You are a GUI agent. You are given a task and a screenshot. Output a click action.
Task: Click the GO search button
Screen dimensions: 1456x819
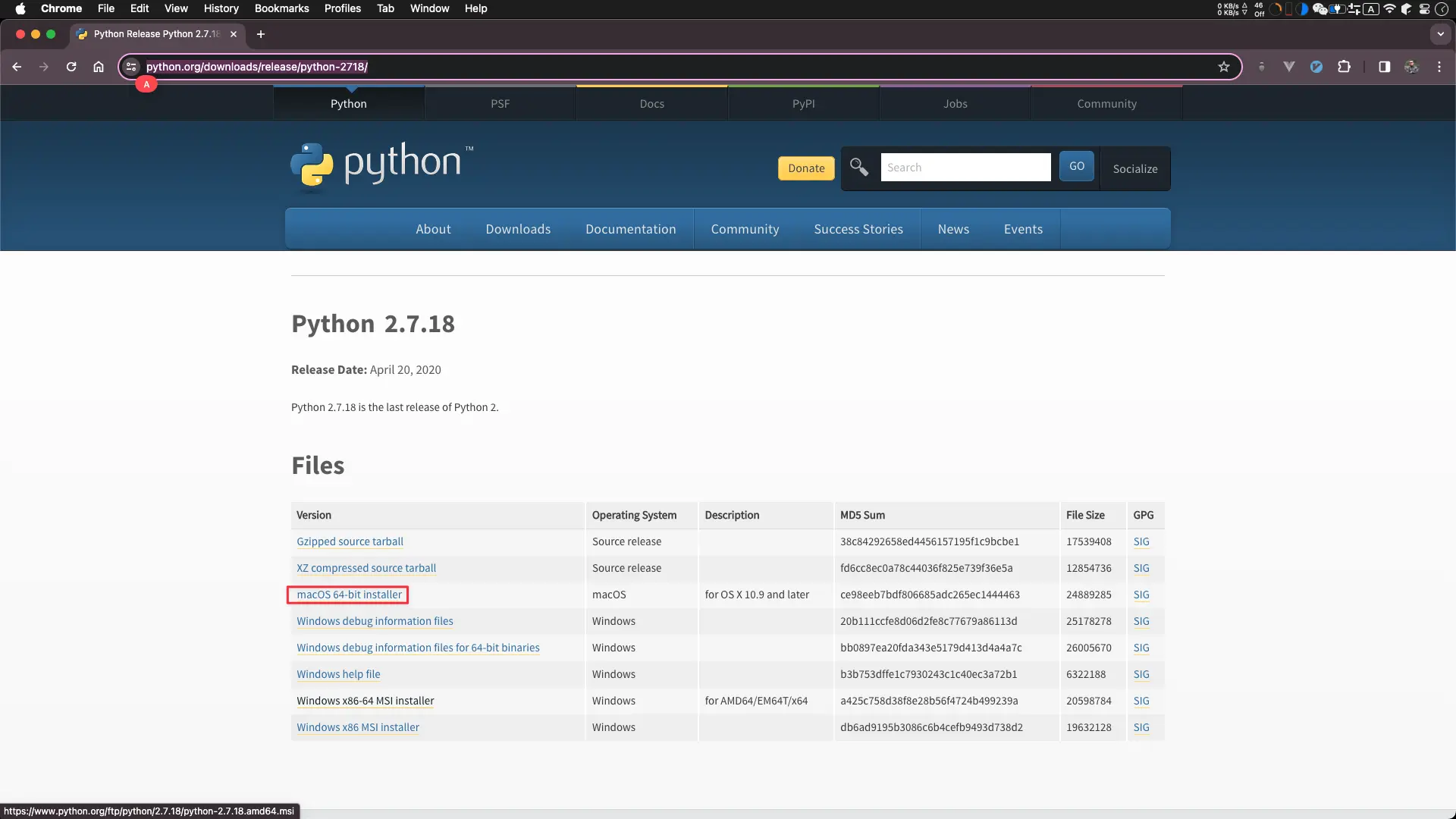(1077, 166)
